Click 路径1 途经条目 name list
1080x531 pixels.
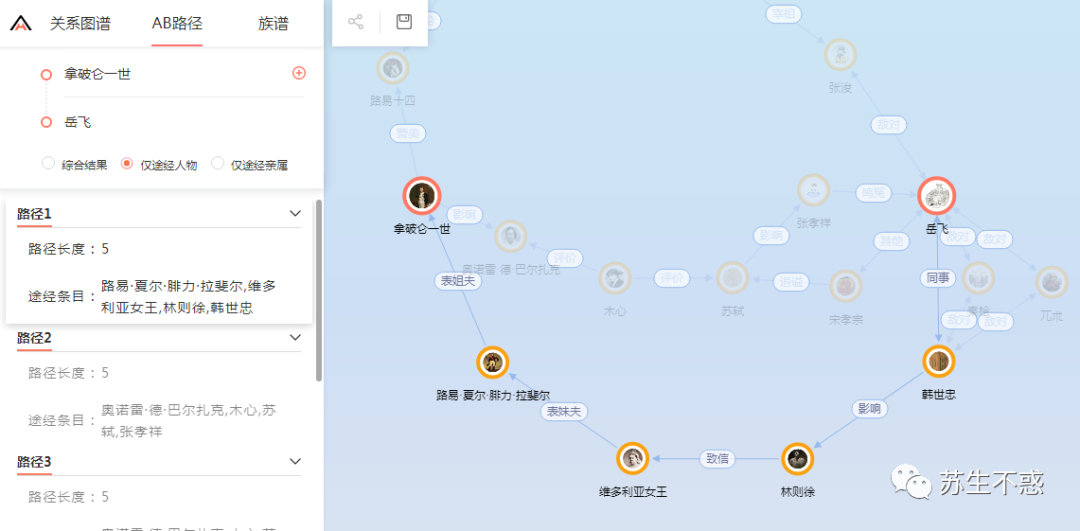coord(189,297)
